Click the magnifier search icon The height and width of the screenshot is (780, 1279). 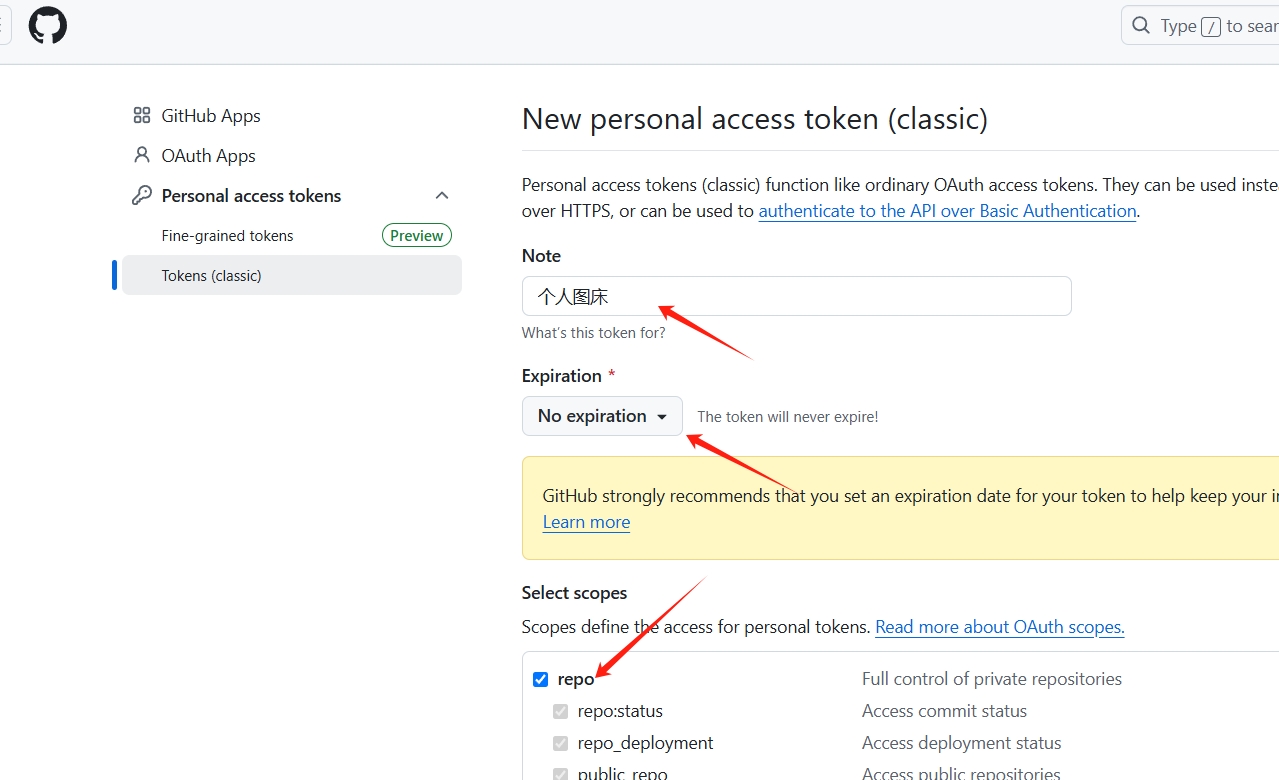[x=1141, y=25]
